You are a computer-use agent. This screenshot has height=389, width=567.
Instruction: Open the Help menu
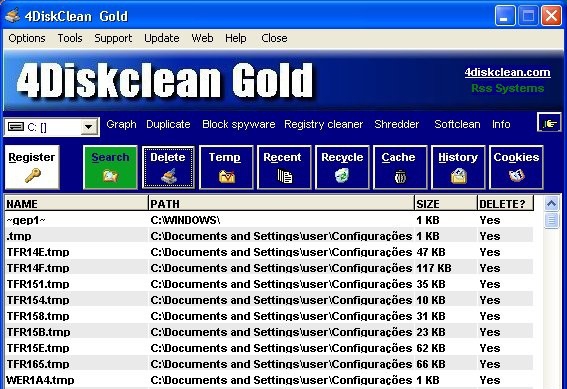[235, 38]
